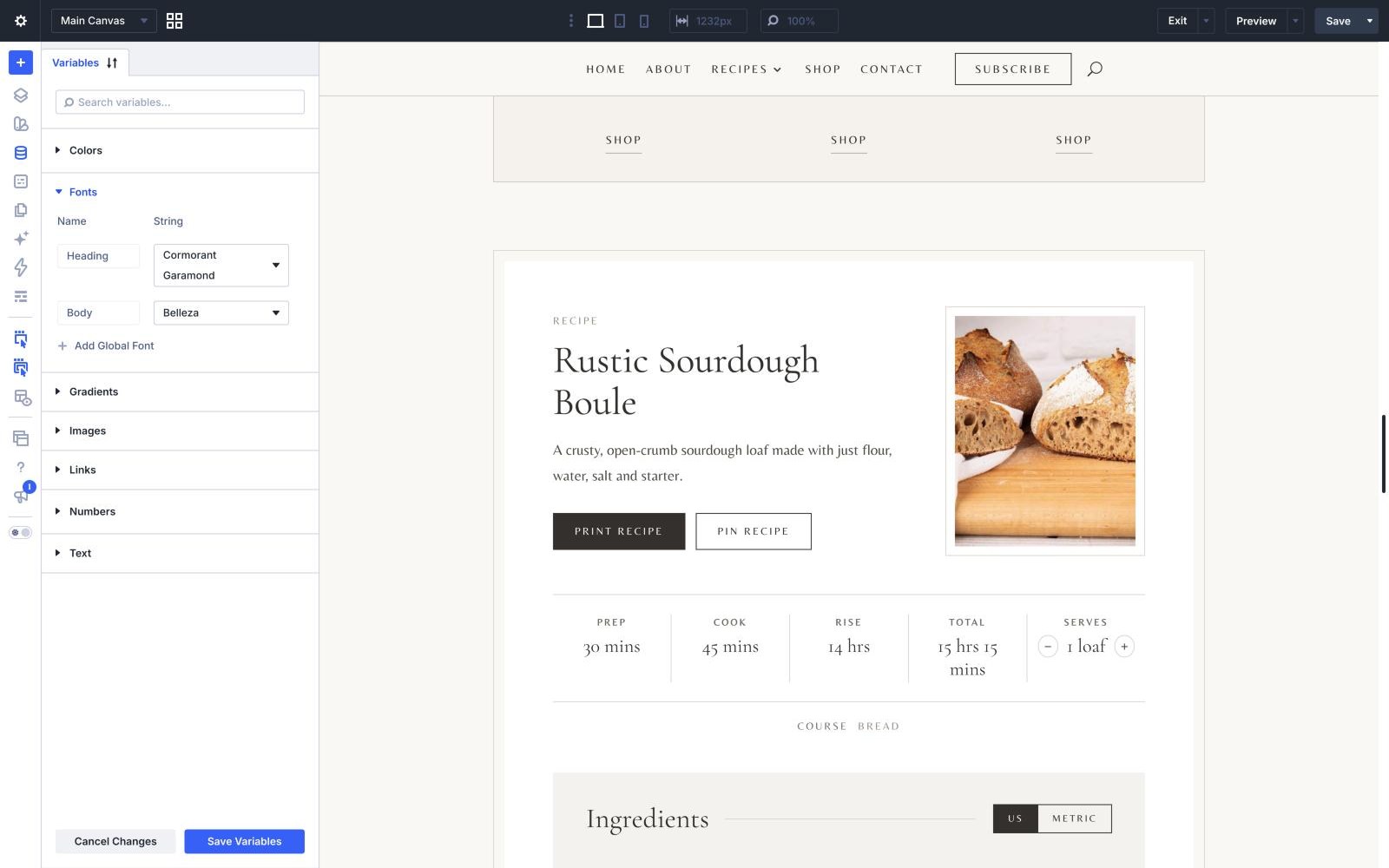Screen dimensions: 1389x868
Task: Toggle the dark mode switch in sidebar
Action: click(21, 532)
